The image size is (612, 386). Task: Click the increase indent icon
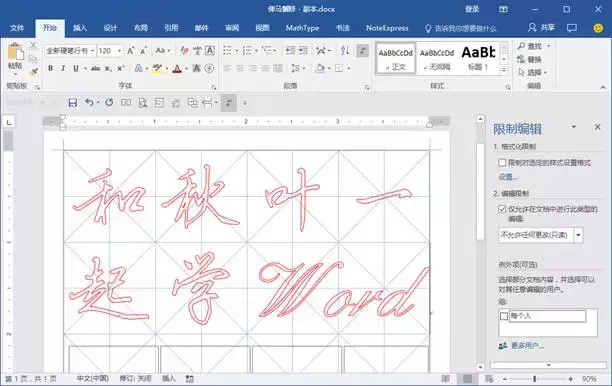pyautogui.click(x=303, y=50)
